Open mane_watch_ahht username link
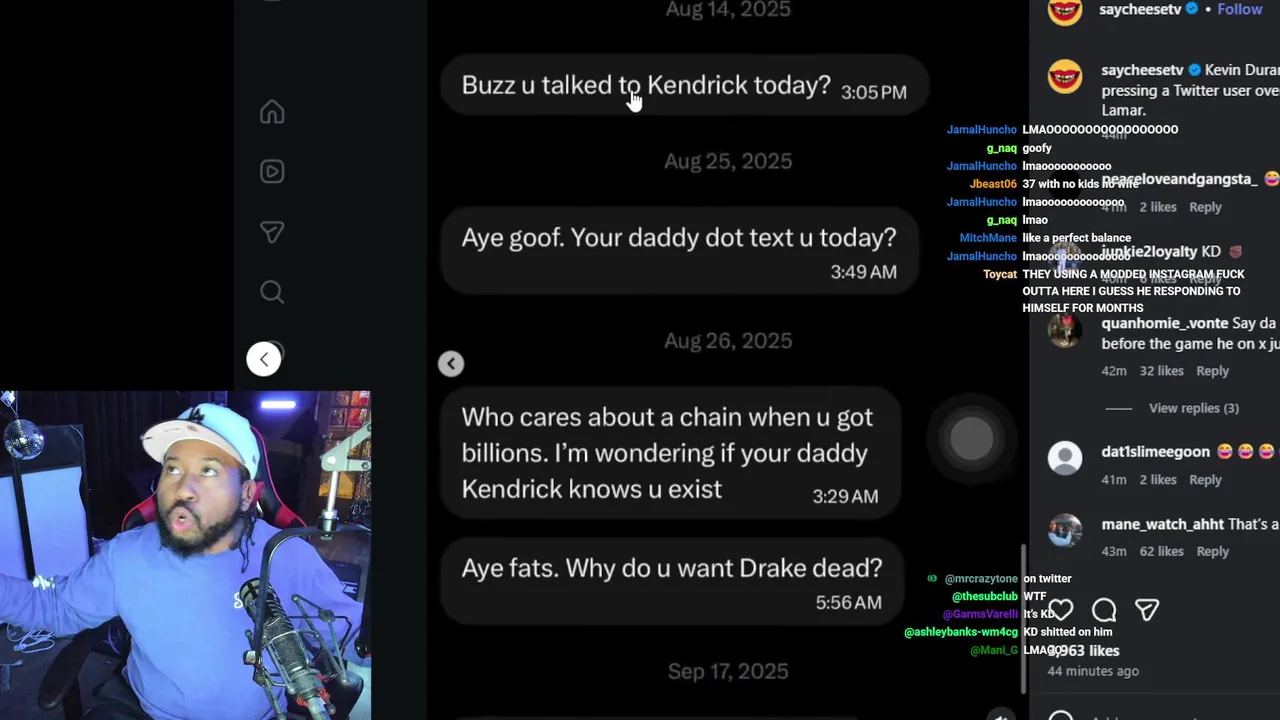Image resolution: width=1280 pixels, height=720 pixels. [1162, 525]
